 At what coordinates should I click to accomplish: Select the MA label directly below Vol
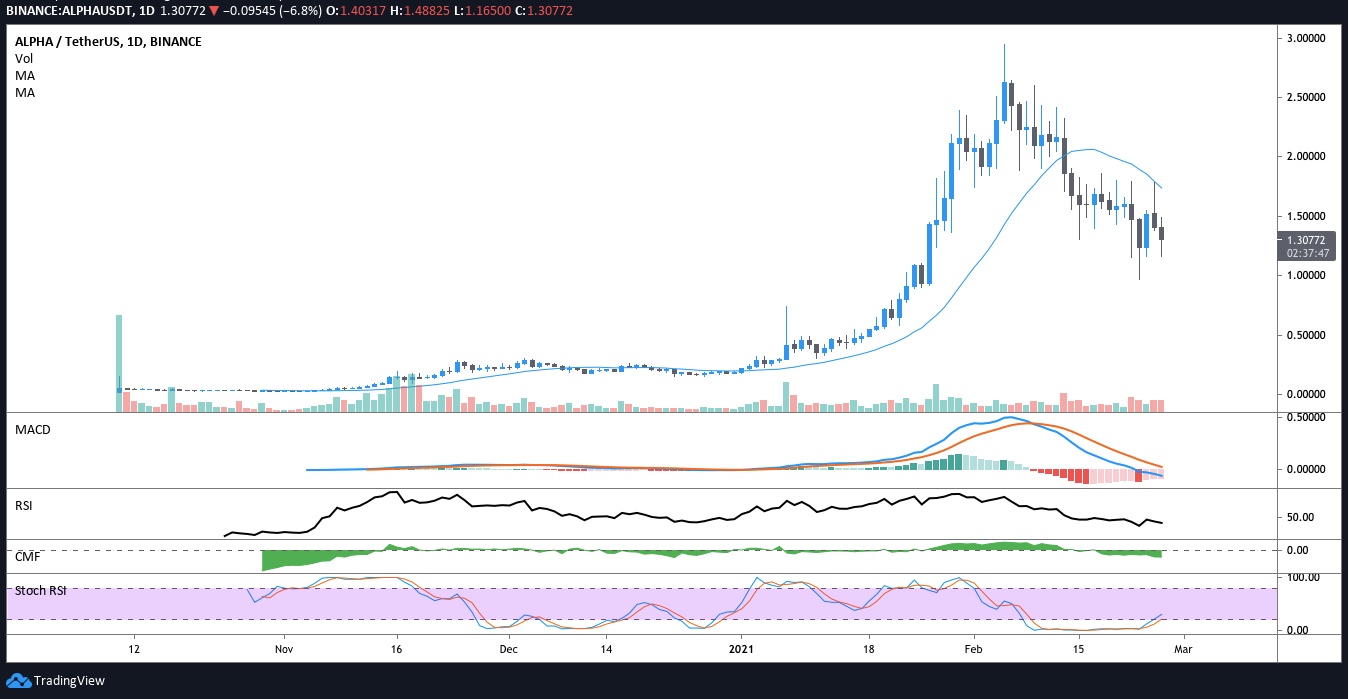tap(24, 76)
